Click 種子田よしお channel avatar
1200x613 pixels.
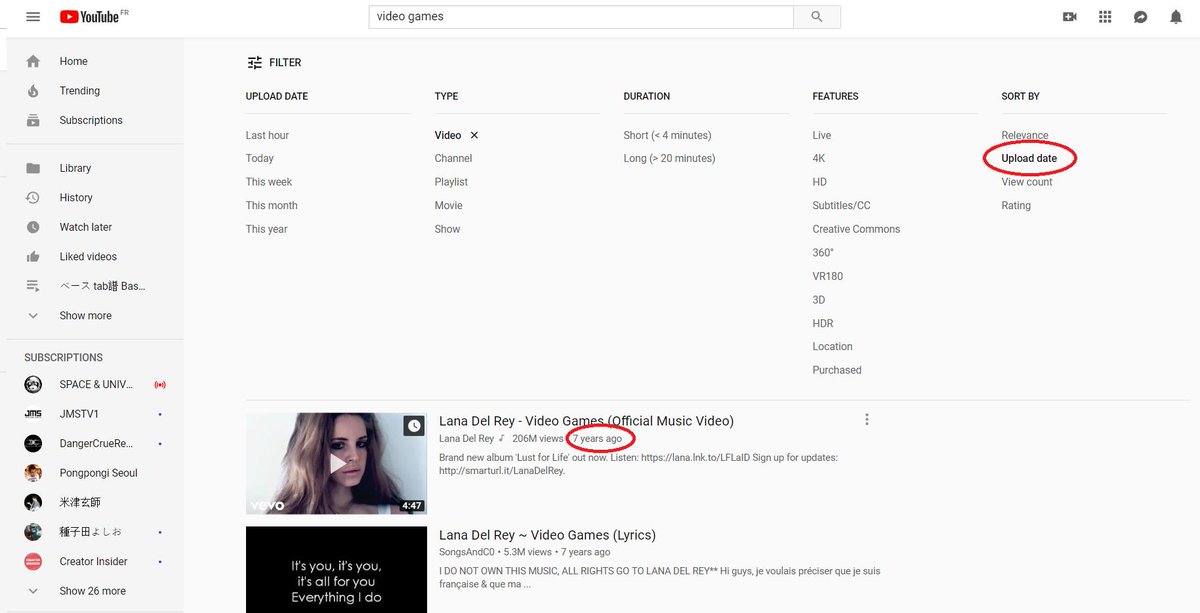click(x=33, y=532)
